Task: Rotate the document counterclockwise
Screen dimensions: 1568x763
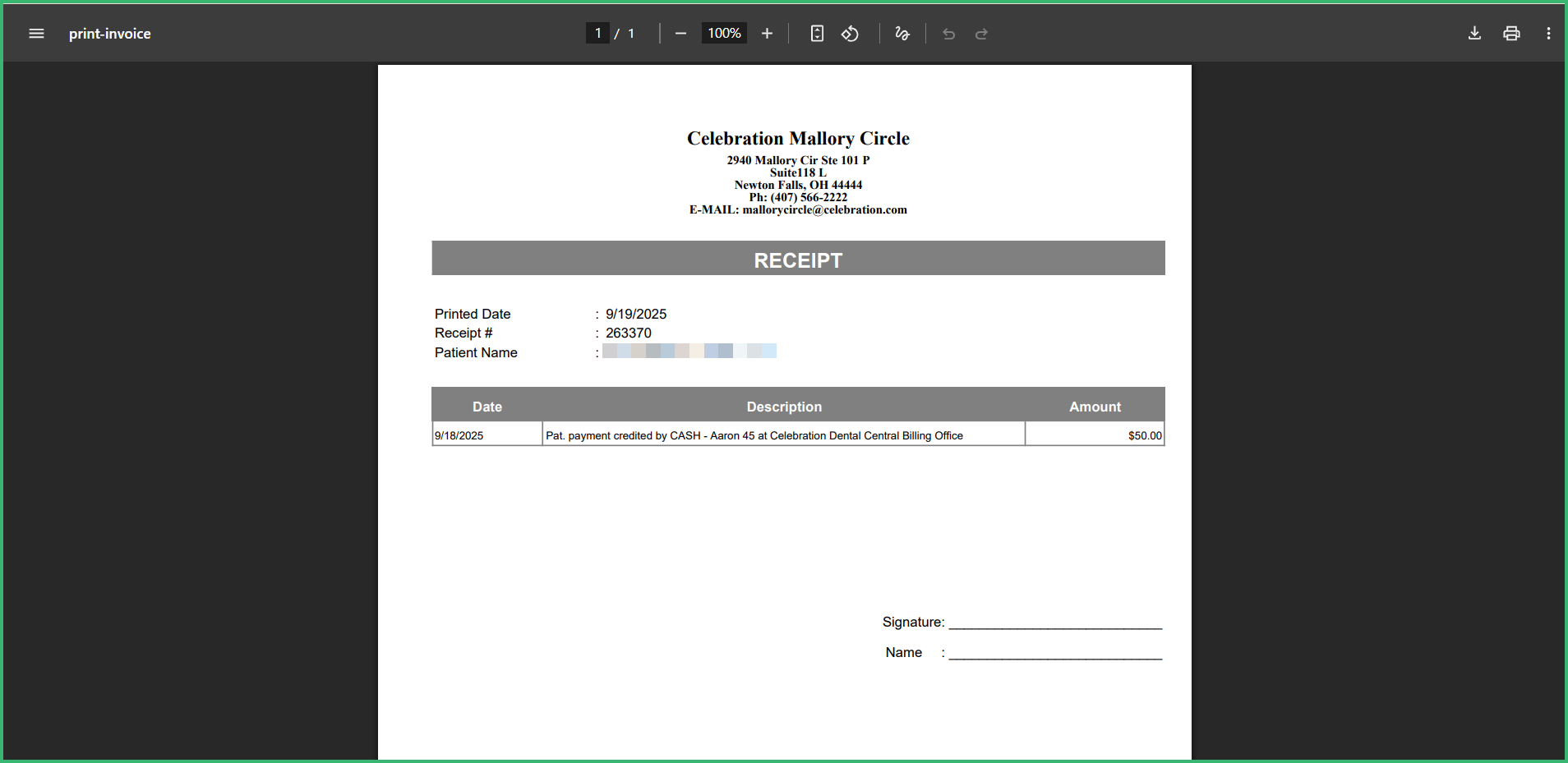Action: tap(851, 34)
